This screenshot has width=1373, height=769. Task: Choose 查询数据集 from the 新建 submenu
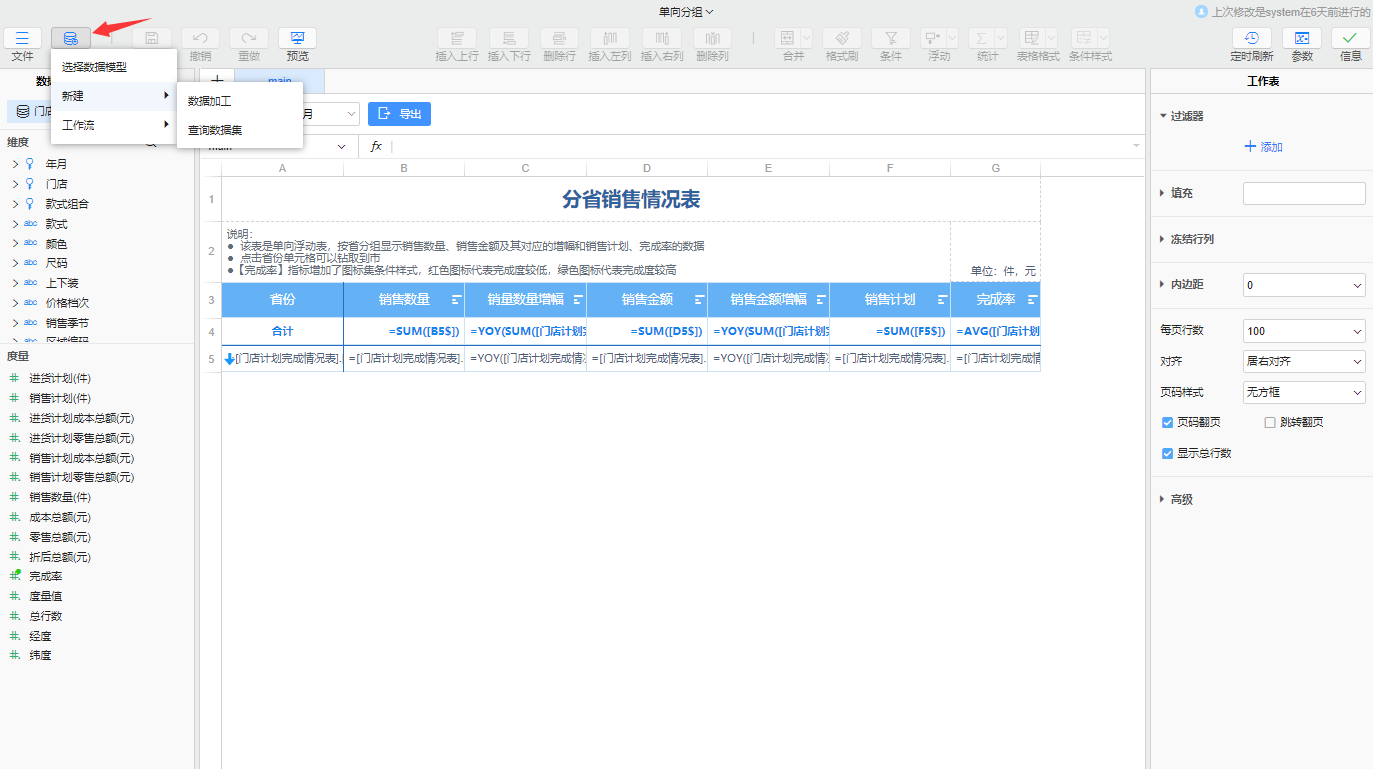point(213,129)
